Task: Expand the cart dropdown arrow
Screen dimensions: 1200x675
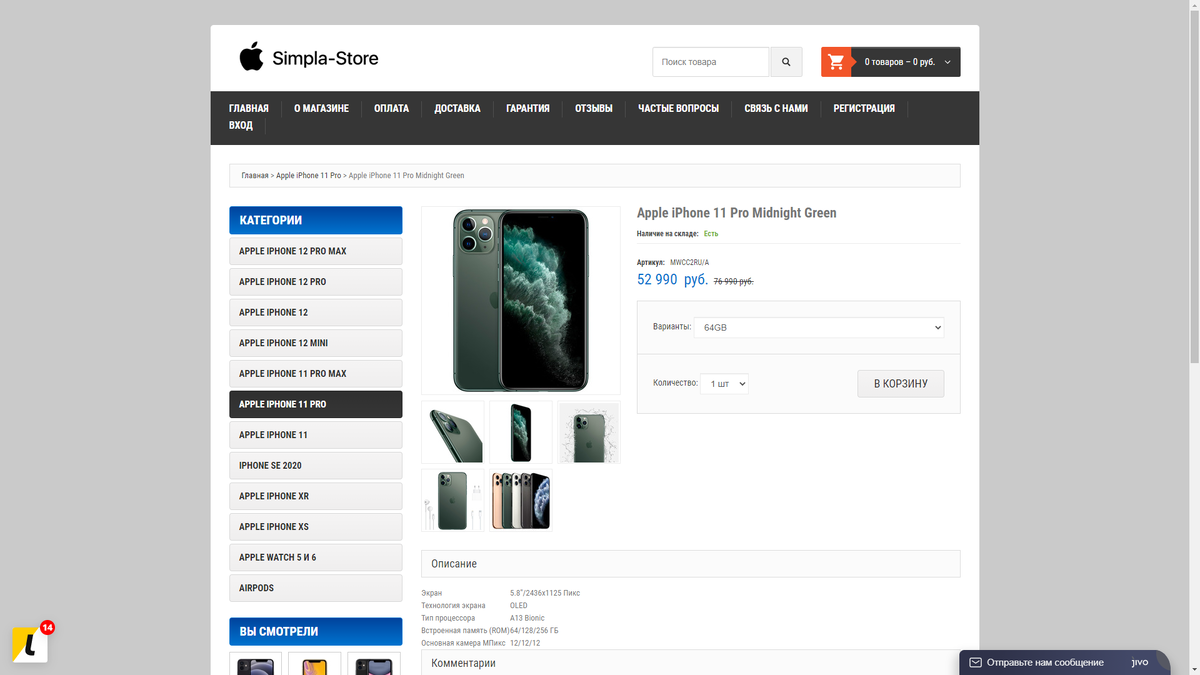Action: point(948,62)
